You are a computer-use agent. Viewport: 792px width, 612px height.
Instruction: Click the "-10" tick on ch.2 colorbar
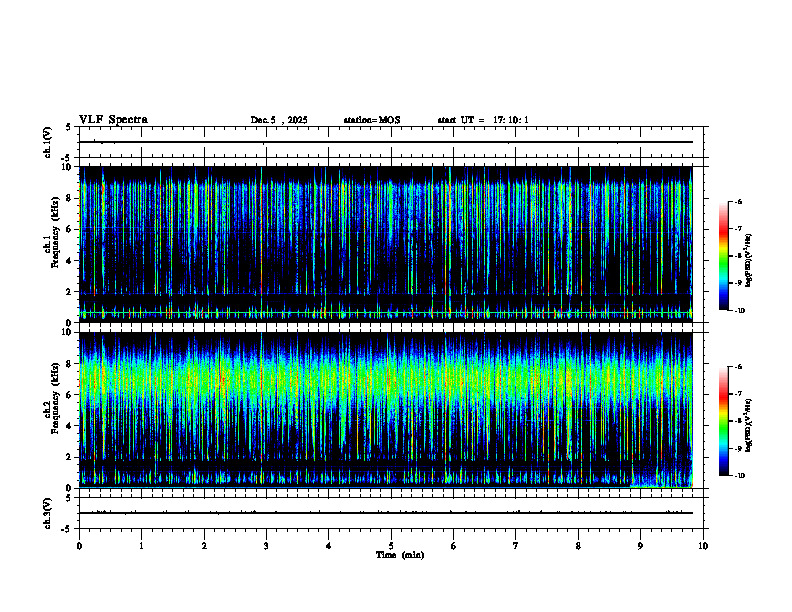[x=739, y=476]
